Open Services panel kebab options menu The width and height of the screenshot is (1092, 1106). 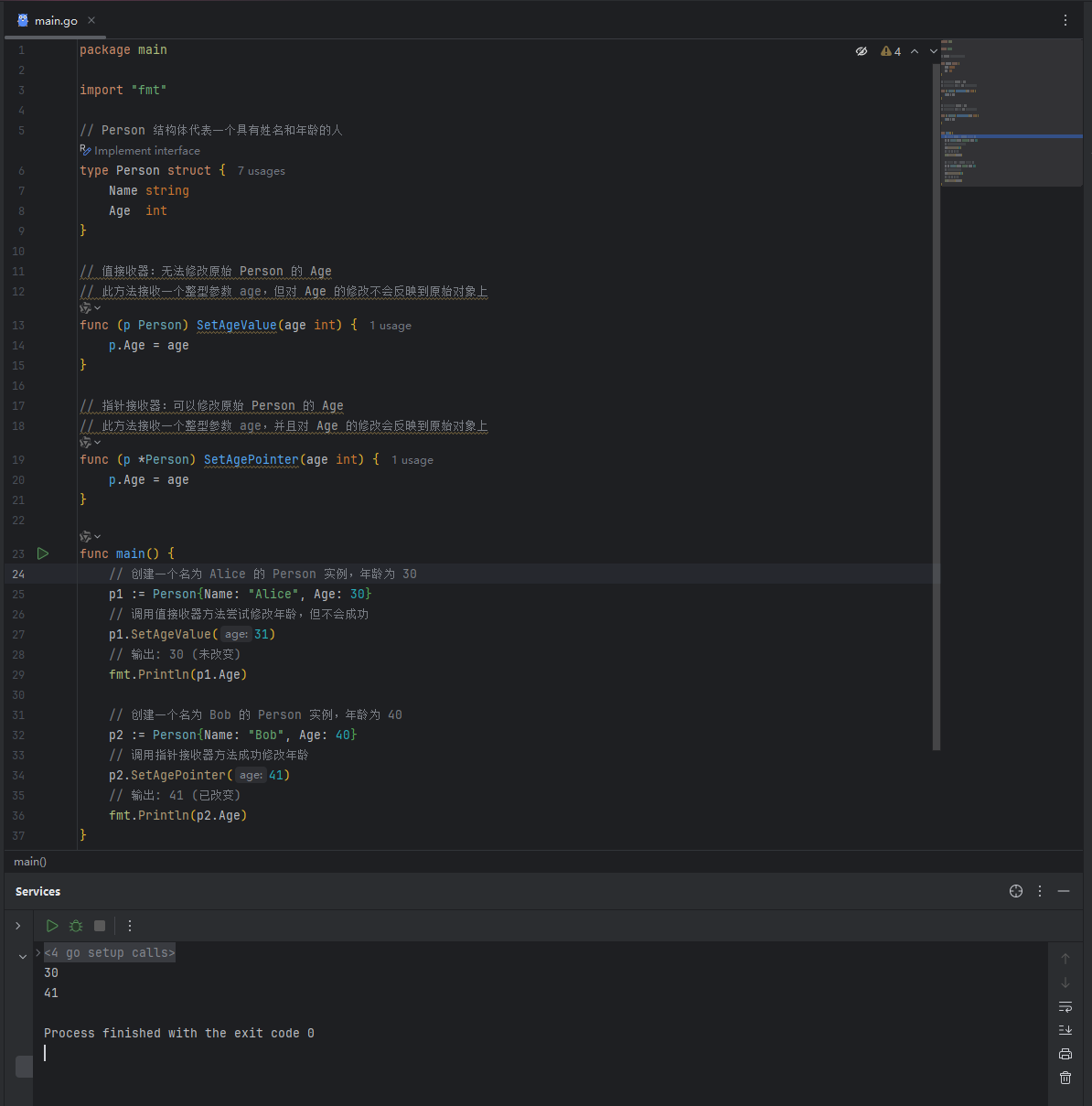[x=1040, y=891]
